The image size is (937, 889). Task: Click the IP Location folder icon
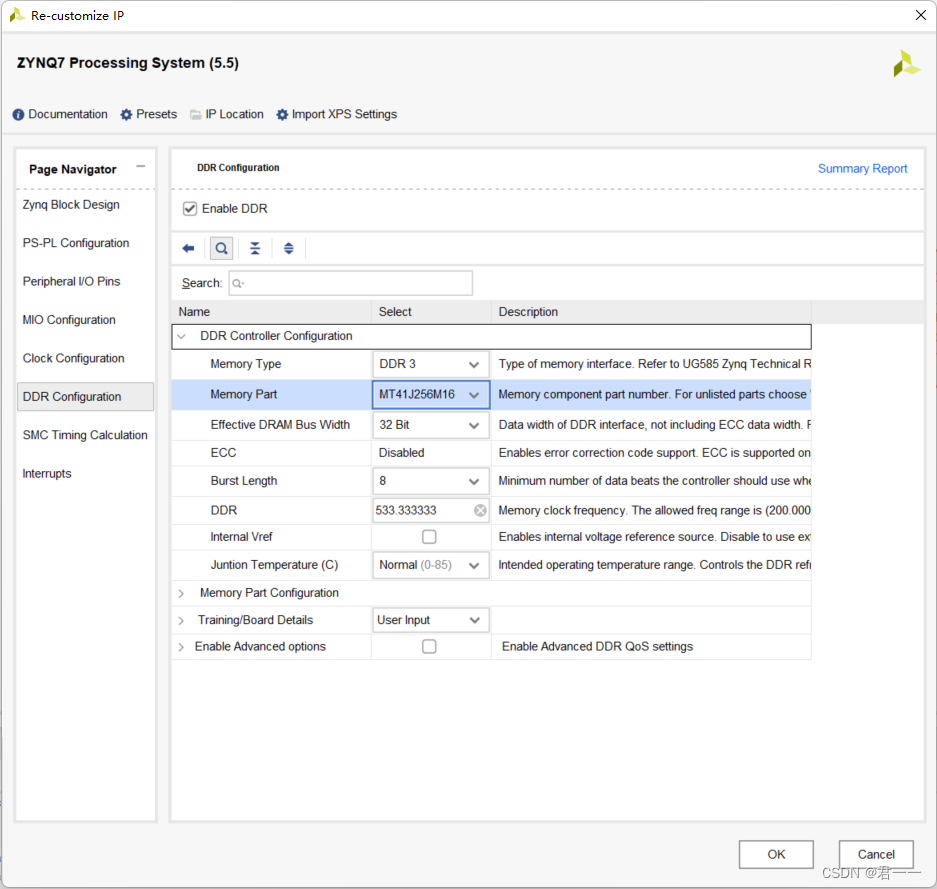[x=195, y=115]
